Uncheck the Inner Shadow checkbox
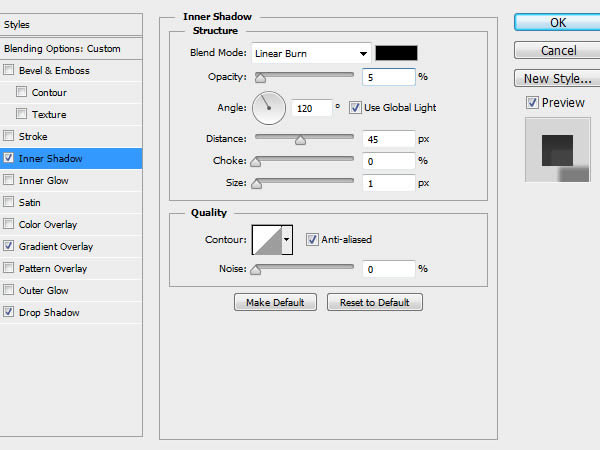The height and width of the screenshot is (450, 600). 8,158
